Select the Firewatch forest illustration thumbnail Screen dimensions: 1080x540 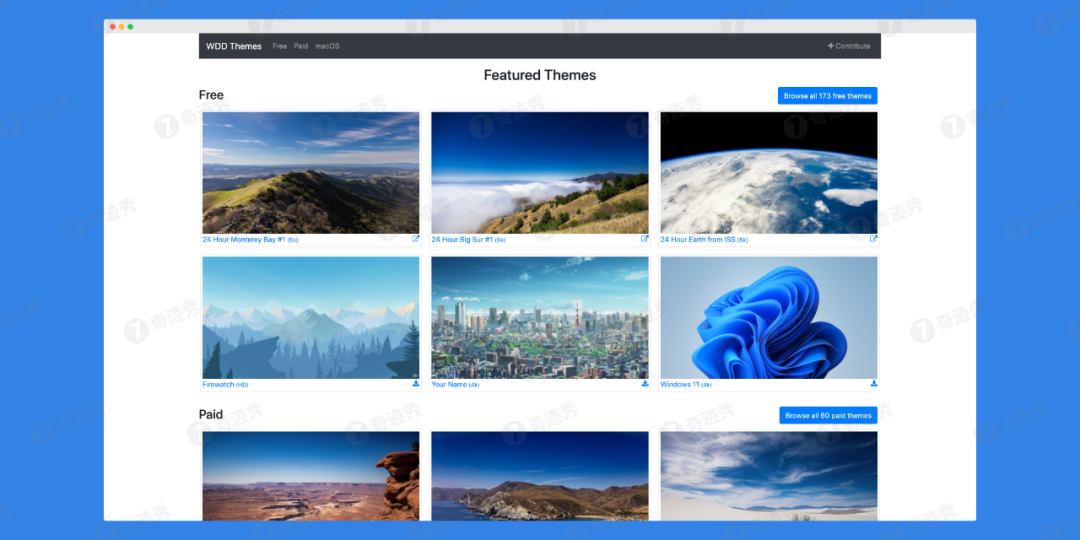311,318
